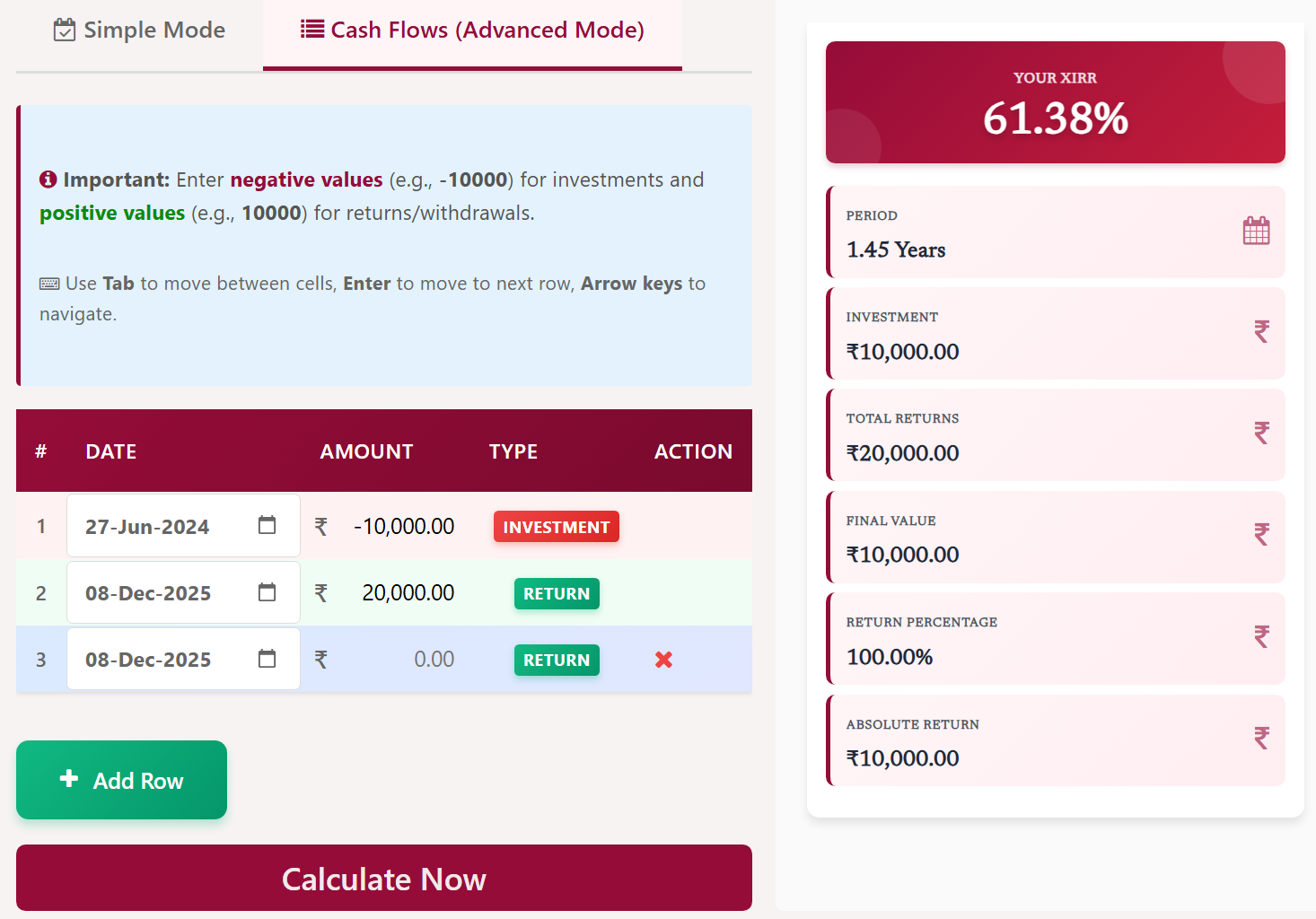Click rupee icon in Total Returns card

(1261, 433)
